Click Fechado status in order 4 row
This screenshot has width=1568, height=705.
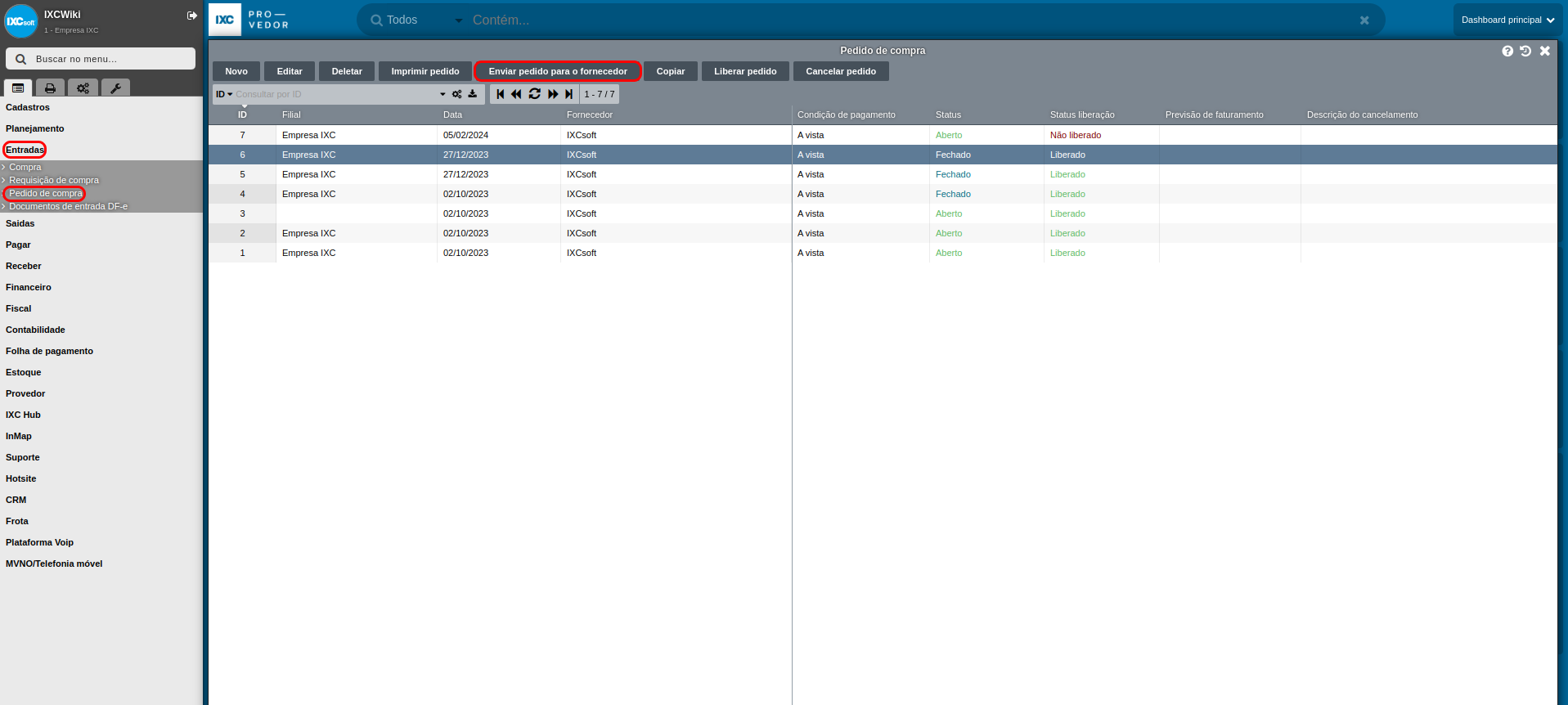953,194
